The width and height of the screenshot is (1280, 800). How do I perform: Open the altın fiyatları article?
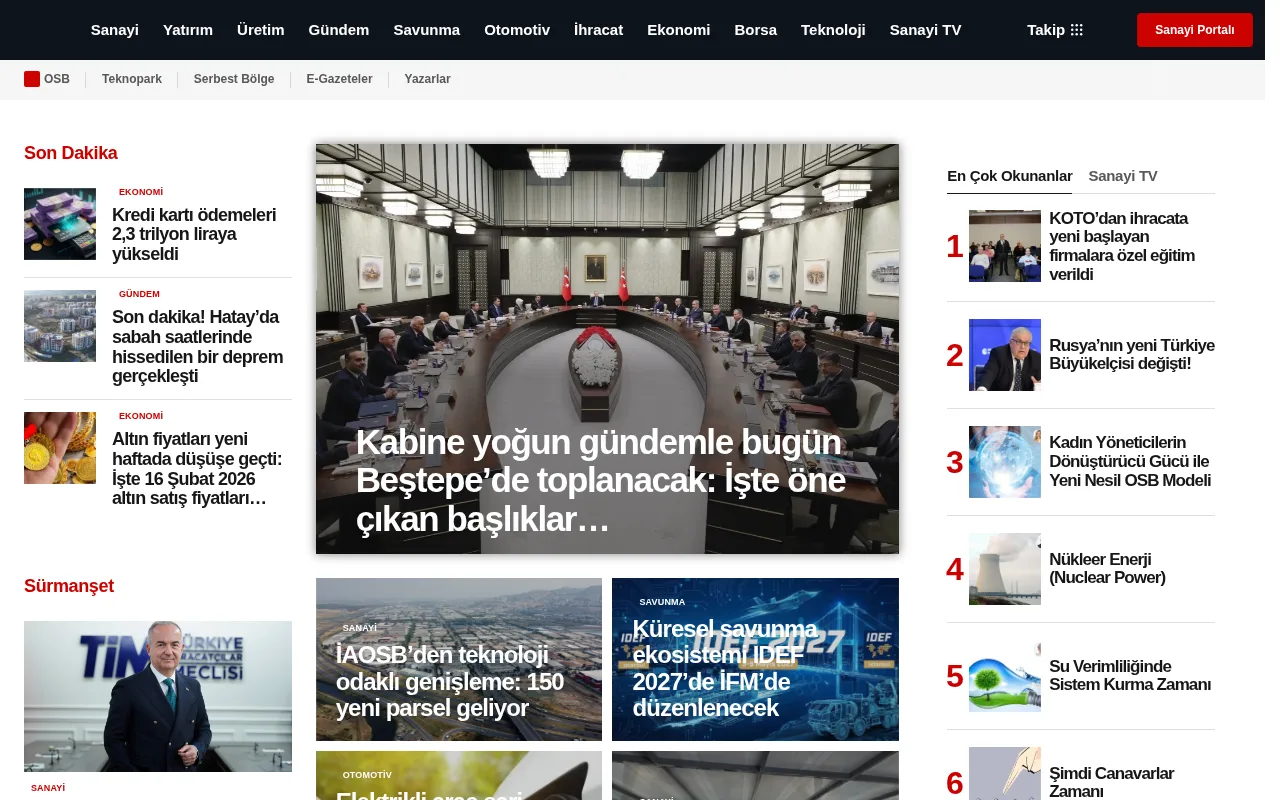point(196,469)
